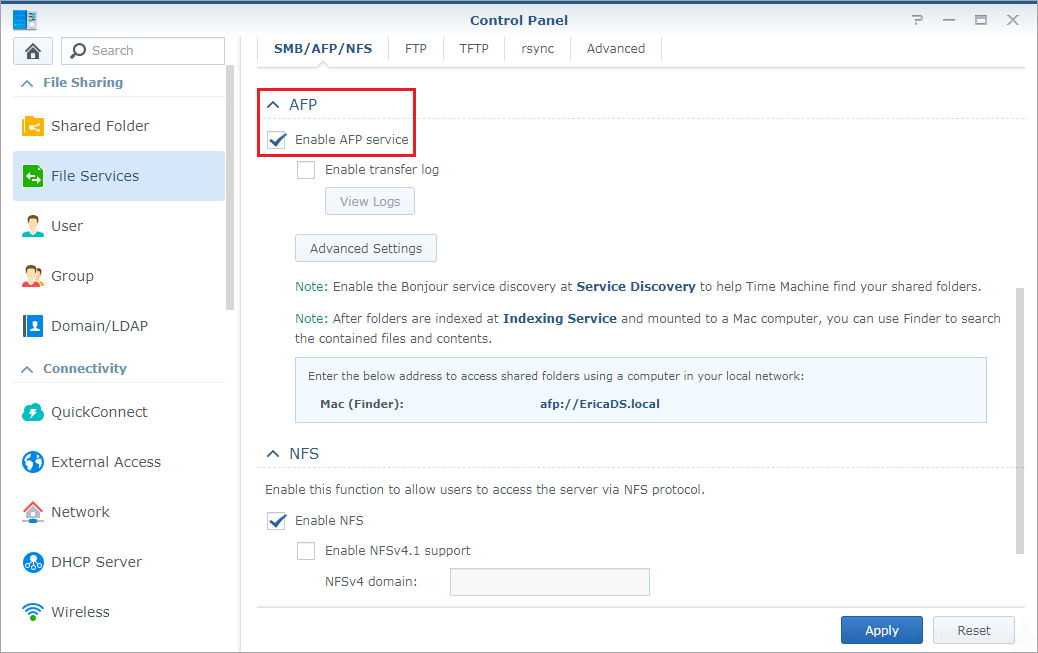Open External Access label
Viewport: 1038px width, 653px height.
pyautogui.click(x=106, y=462)
